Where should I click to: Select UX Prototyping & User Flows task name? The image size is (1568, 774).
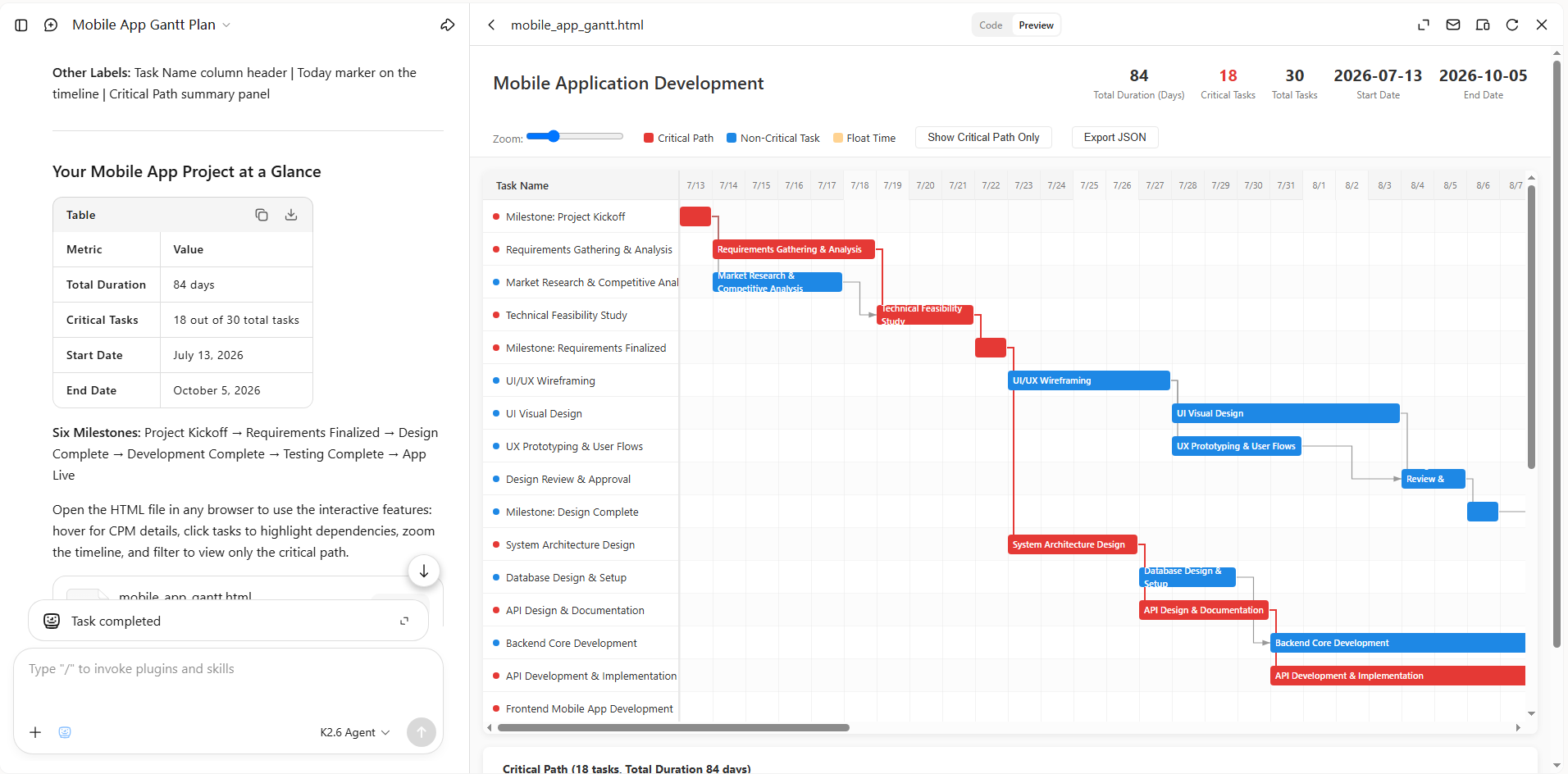click(574, 446)
